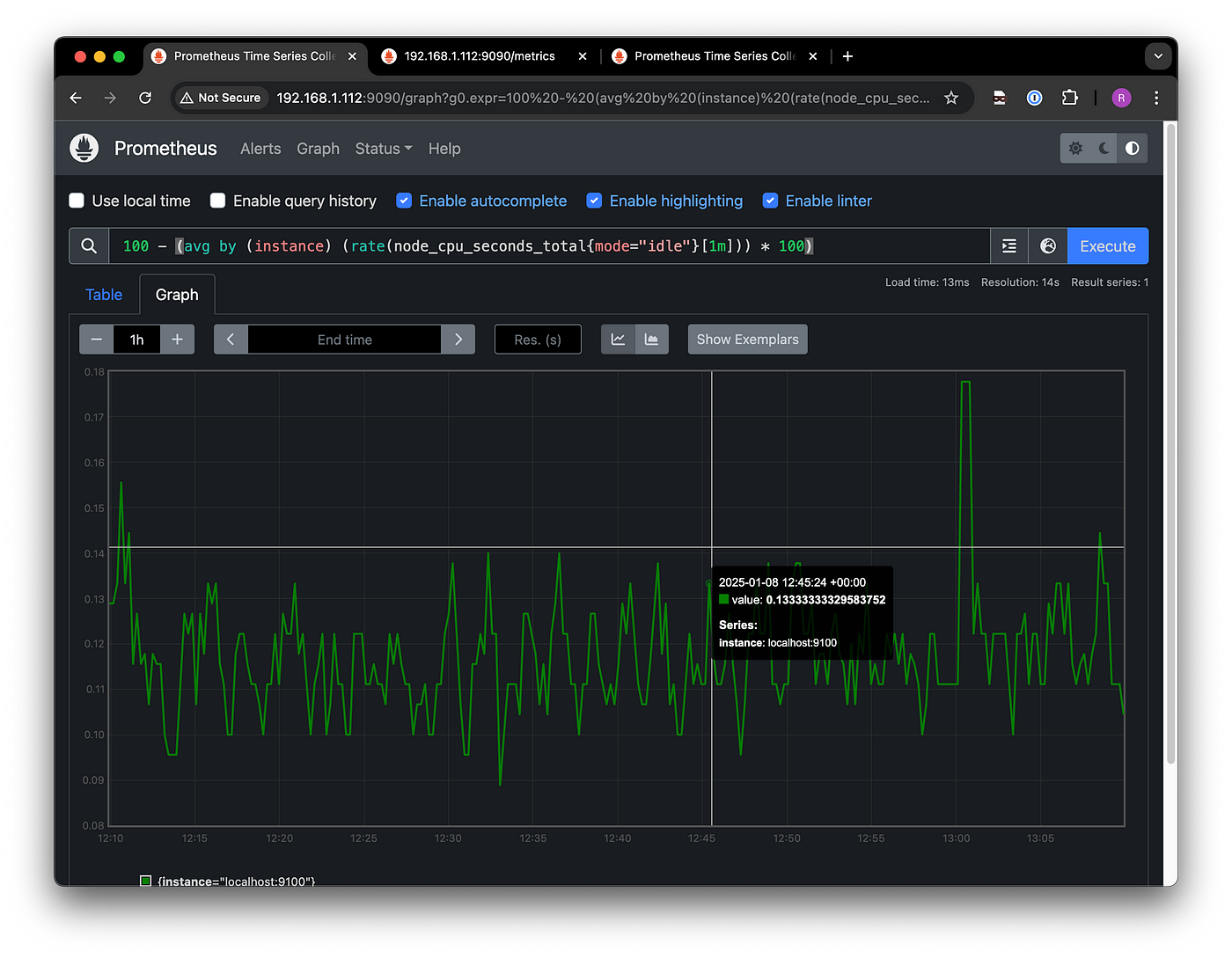The image size is (1232, 958).
Task: Toggle the localhost:9100 legend series
Action: [228, 881]
